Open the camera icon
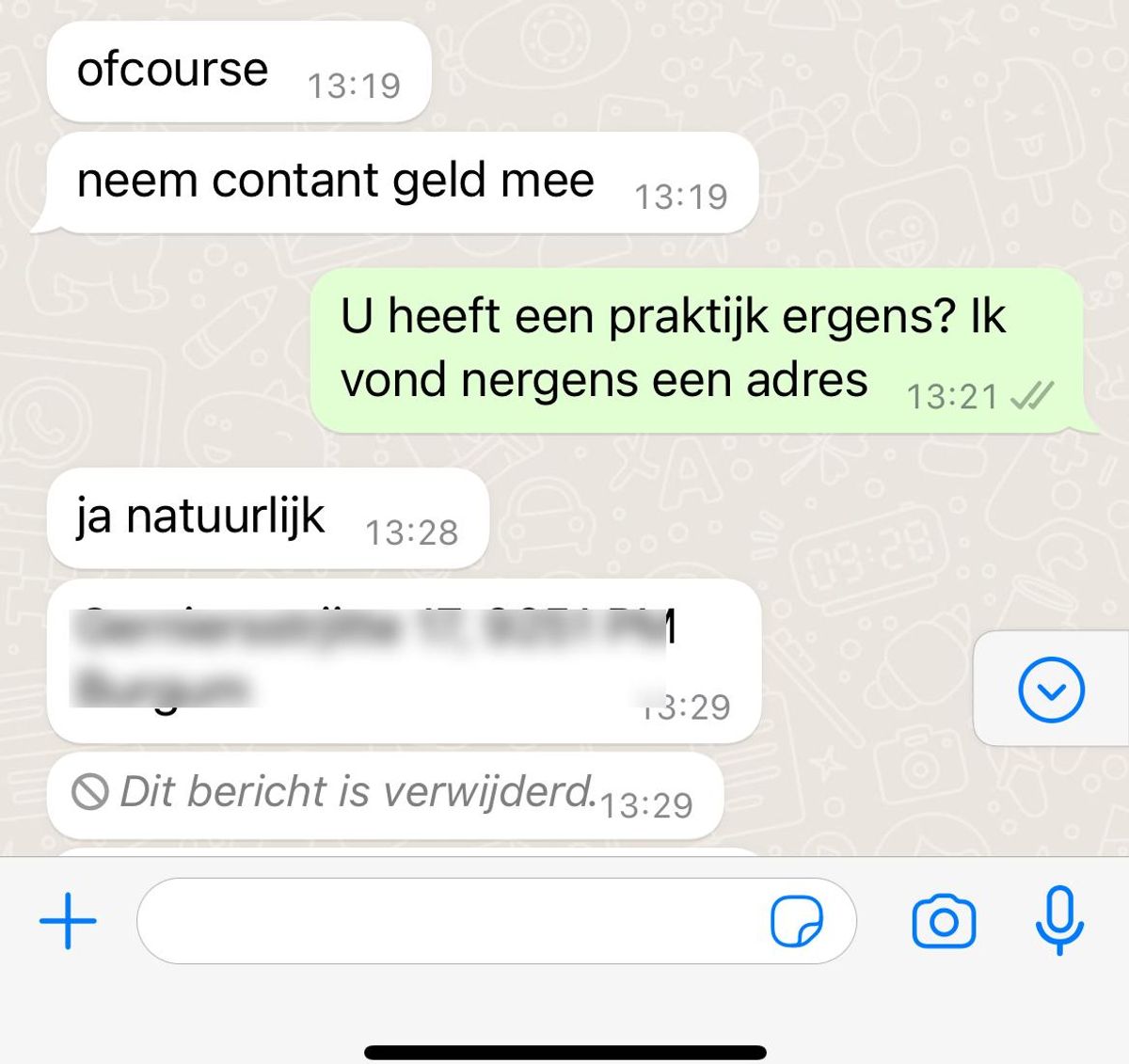This screenshot has width=1129, height=1064. (x=944, y=921)
